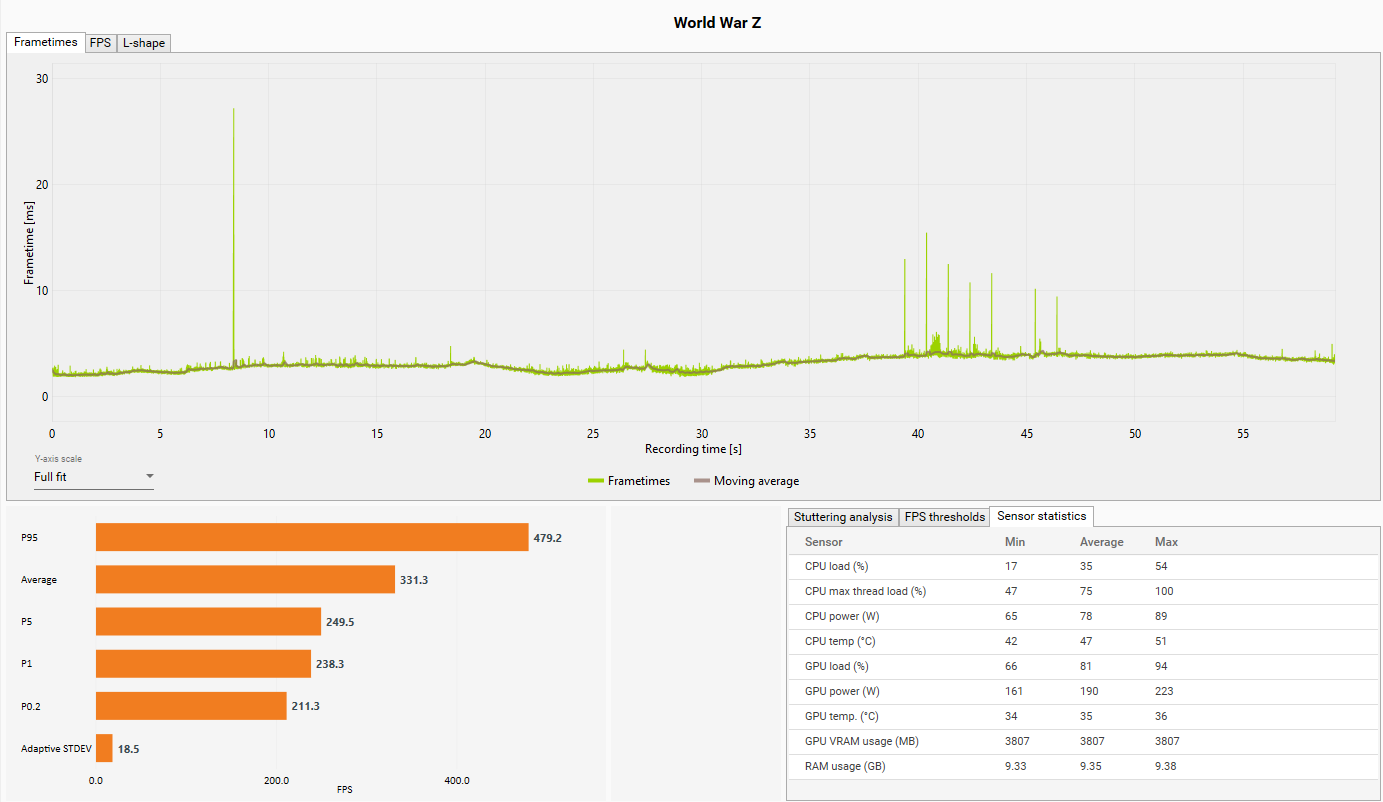The image size is (1383, 802).
Task: Select the CPU load (%) row
Action: pyautogui.click(x=1082, y=566)
